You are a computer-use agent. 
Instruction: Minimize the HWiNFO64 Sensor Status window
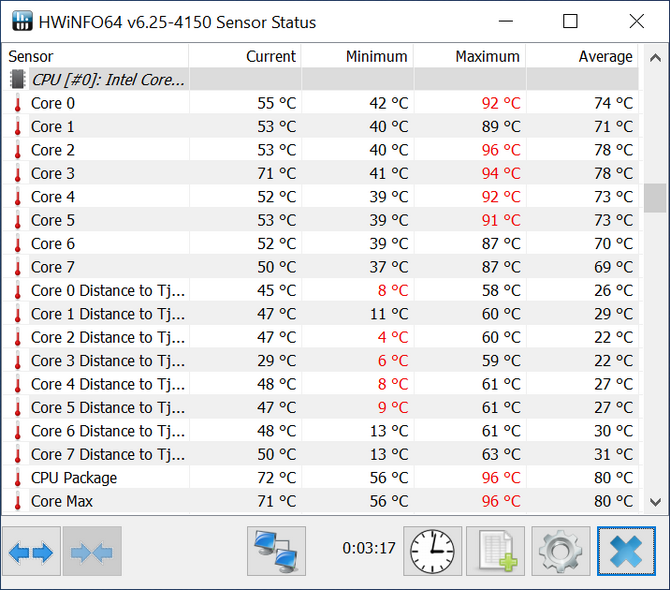505,21
